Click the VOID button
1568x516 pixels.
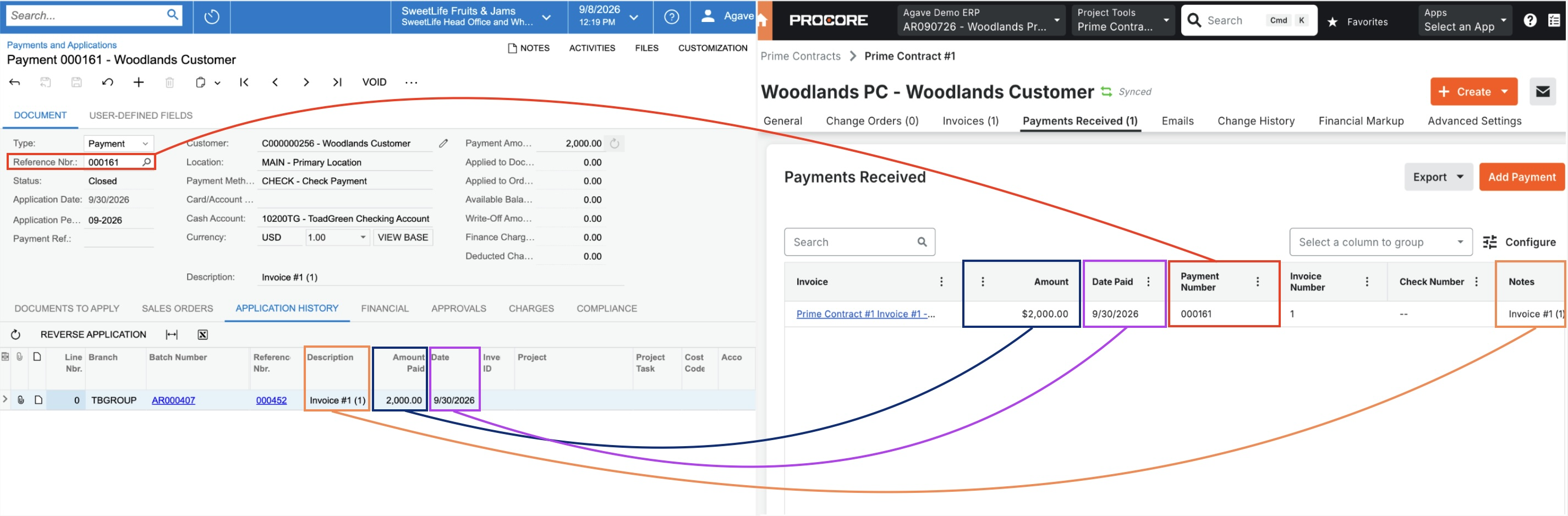coord(374,82)
